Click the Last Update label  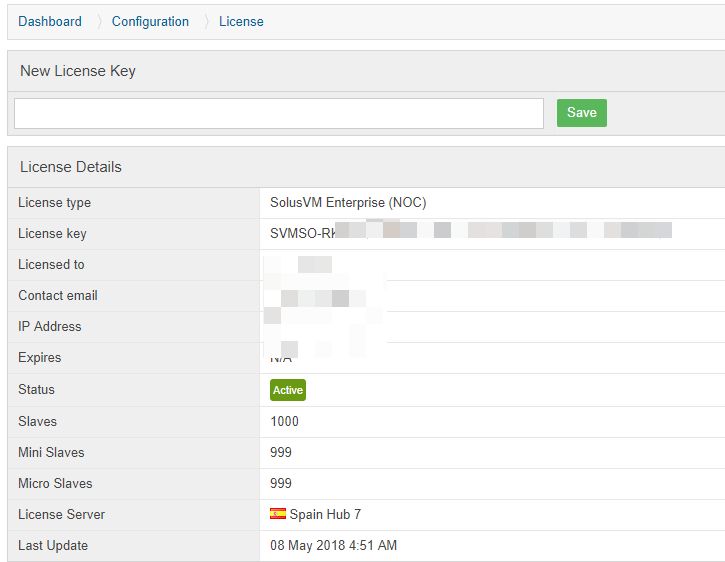coord(53,545)
